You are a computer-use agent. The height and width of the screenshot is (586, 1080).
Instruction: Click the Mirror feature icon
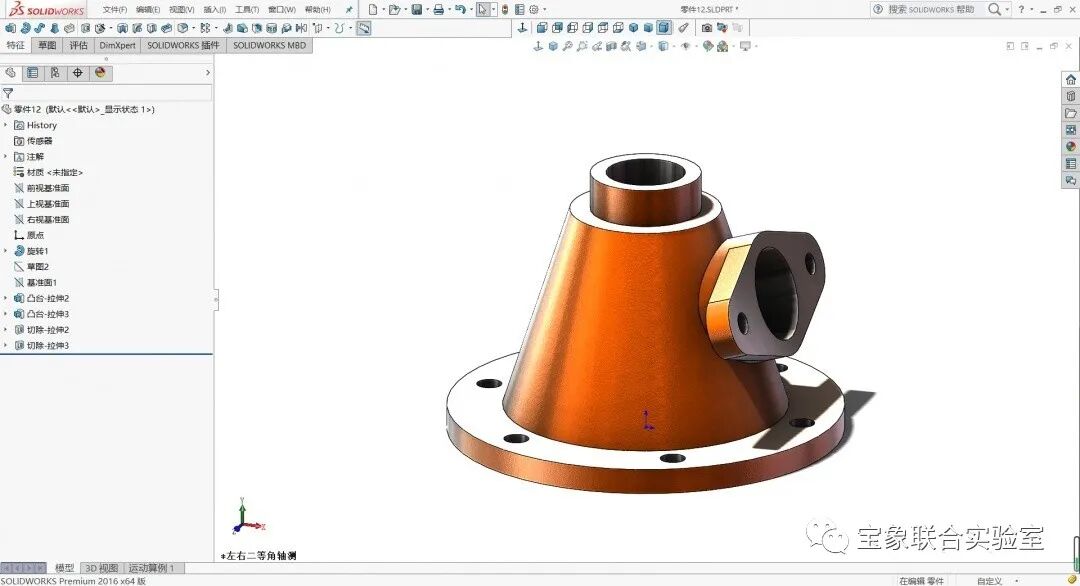click(x=301, y=28)
